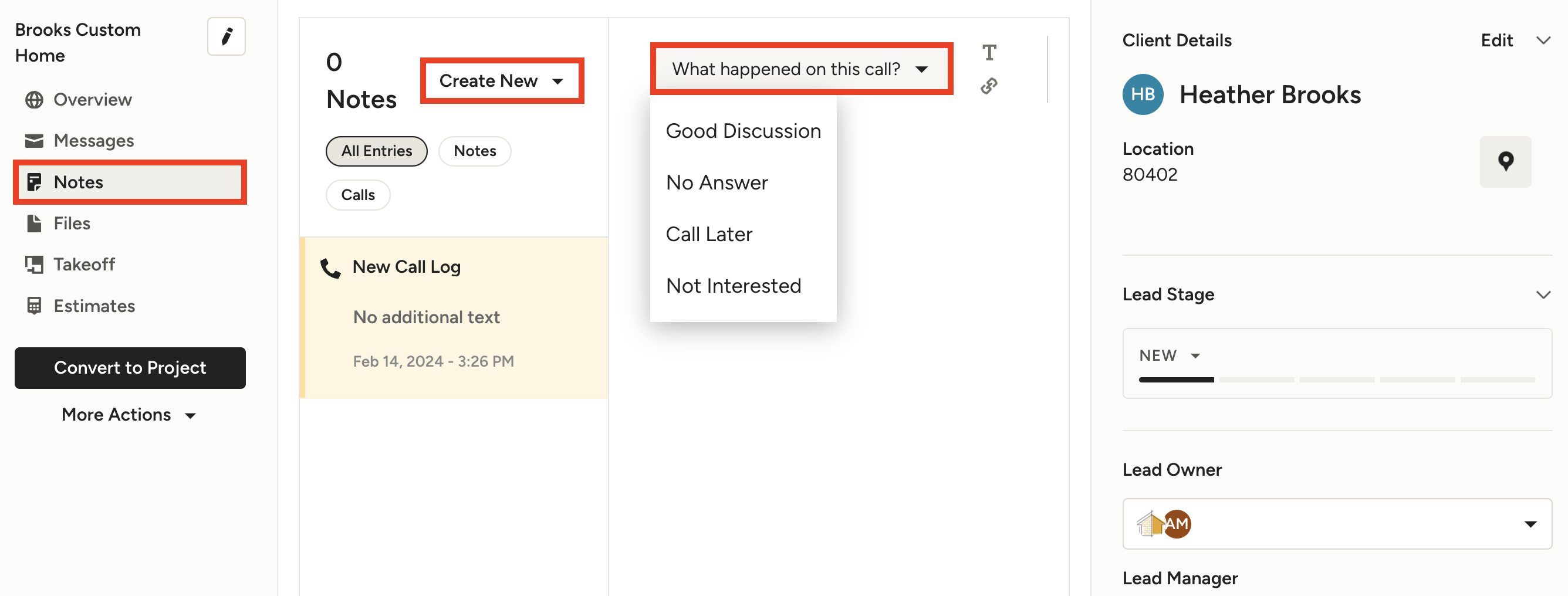
Task: Click the text formatting T icon
Action: (x=989, y=52)
